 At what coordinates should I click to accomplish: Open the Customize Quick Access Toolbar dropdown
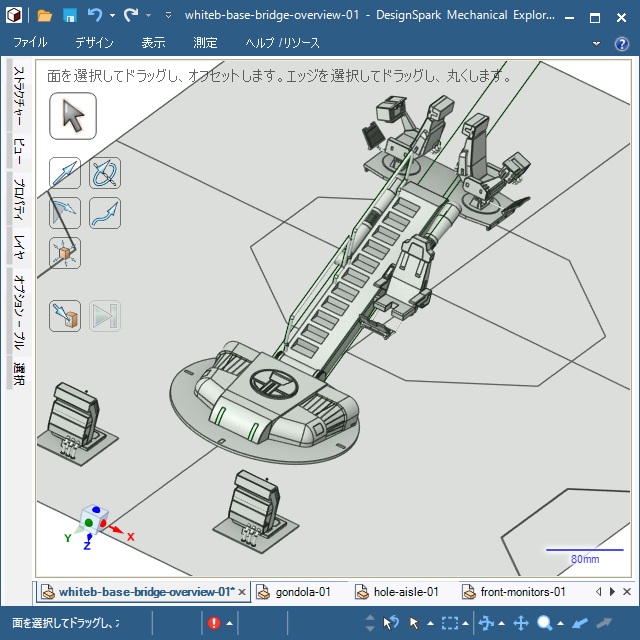coord(168,16)
